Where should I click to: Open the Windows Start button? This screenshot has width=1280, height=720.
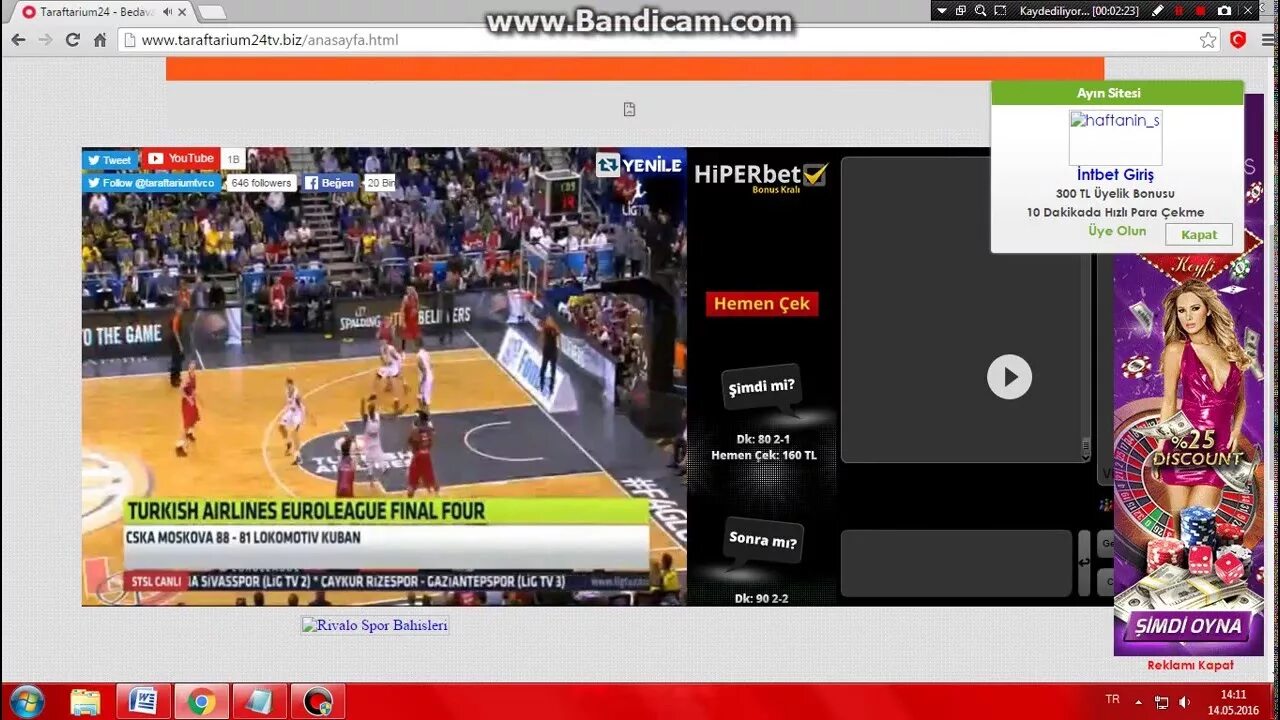point(26,701)
